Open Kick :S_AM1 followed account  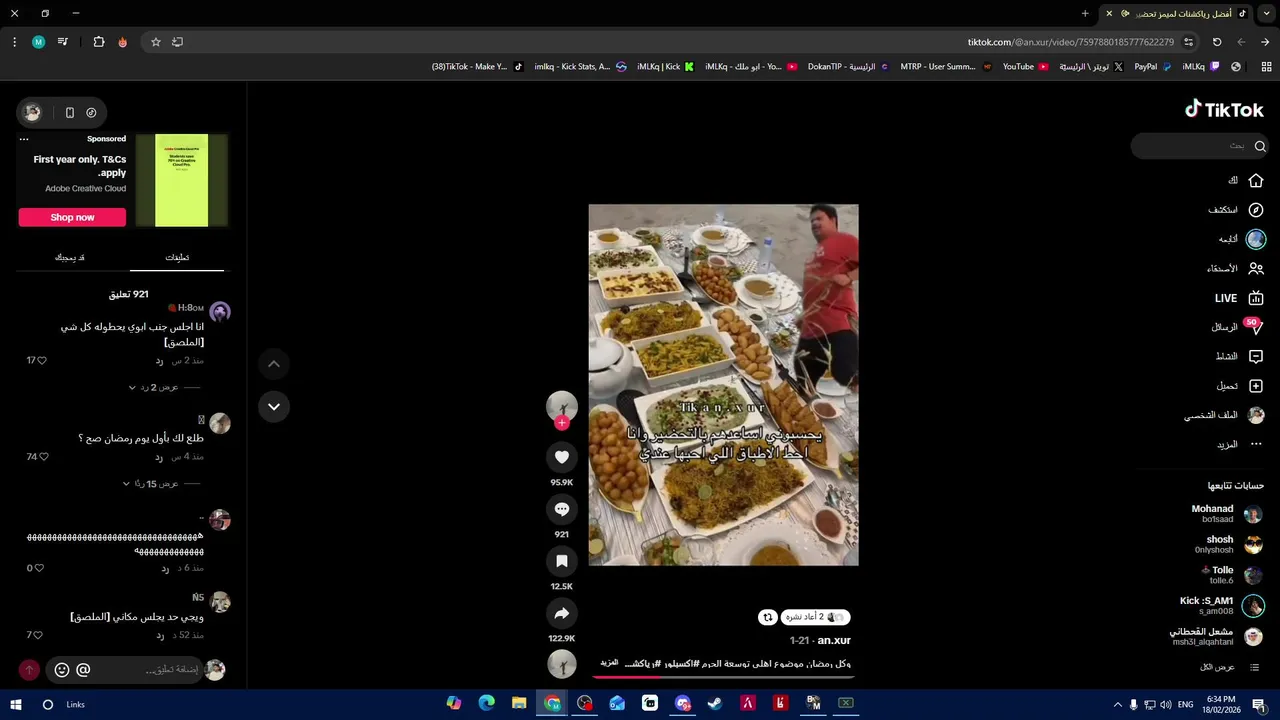click(x=1222, y=606)
